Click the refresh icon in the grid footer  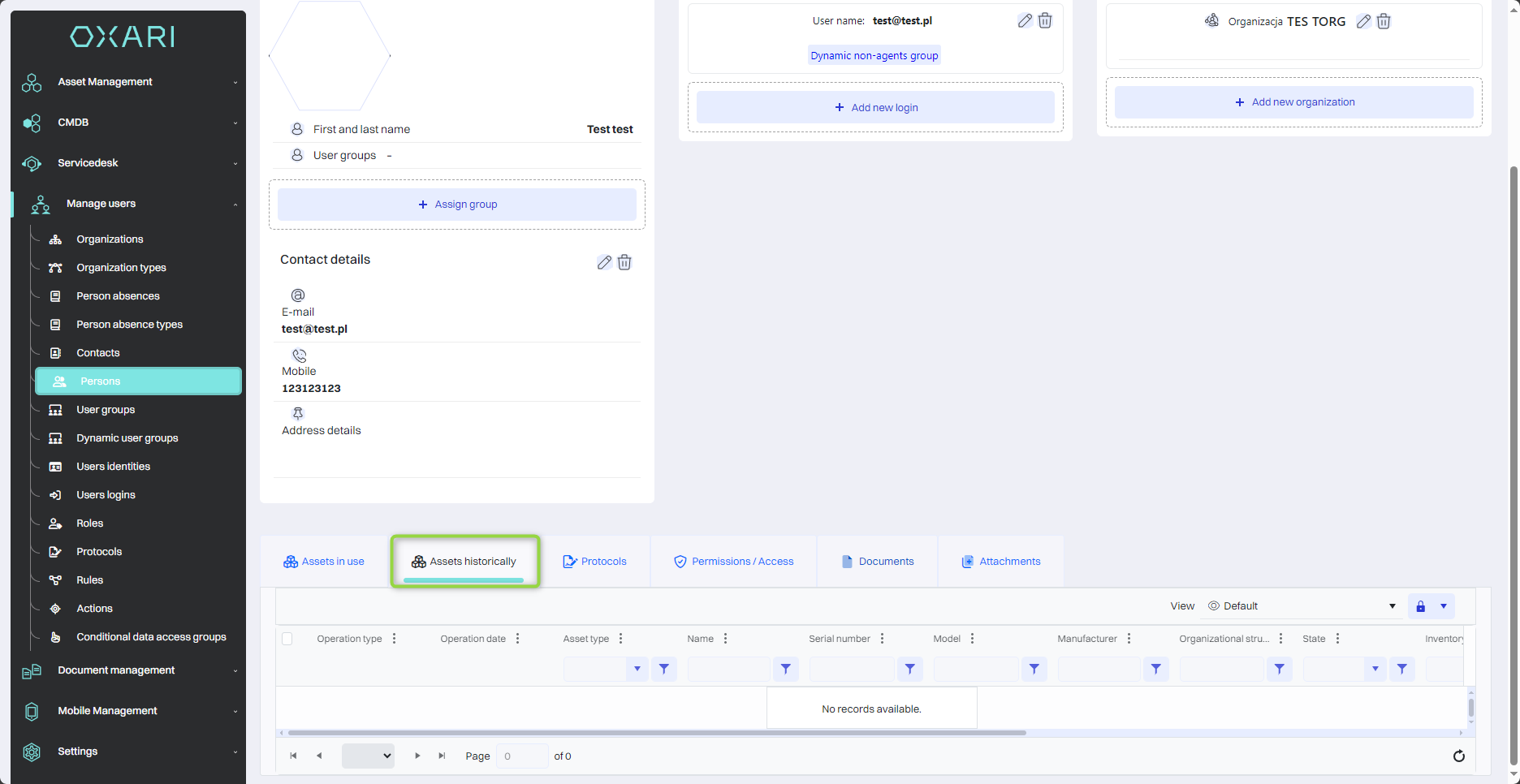point(1458,756)
